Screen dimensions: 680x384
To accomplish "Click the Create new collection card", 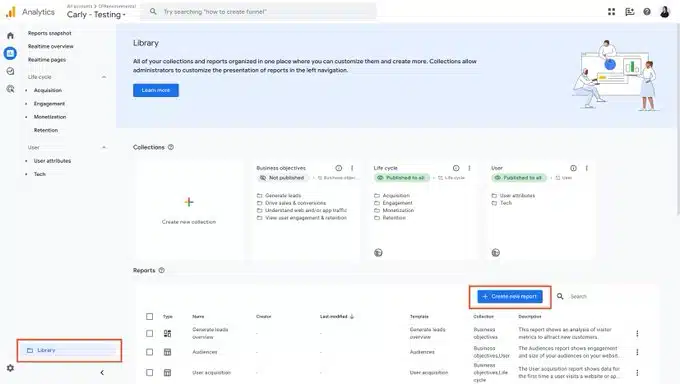I will click(x=189, y=210).
